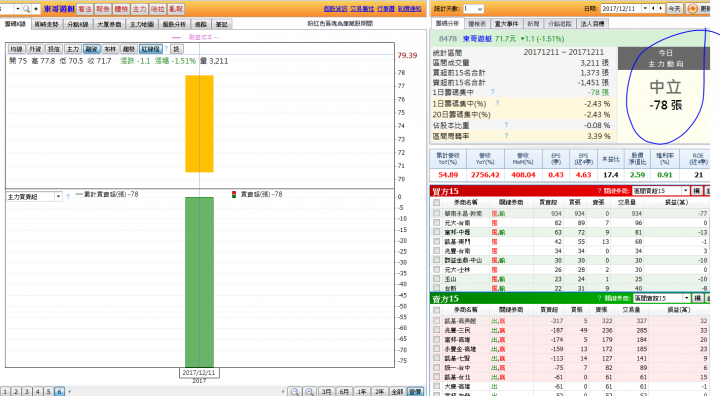Toggle the 紅綠燈 chart overlay button

coord(151,49)
